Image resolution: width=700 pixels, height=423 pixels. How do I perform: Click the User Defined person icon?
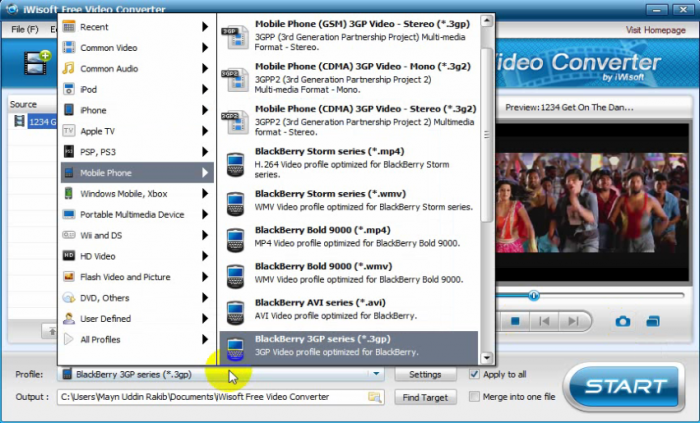tap(69, 319)
